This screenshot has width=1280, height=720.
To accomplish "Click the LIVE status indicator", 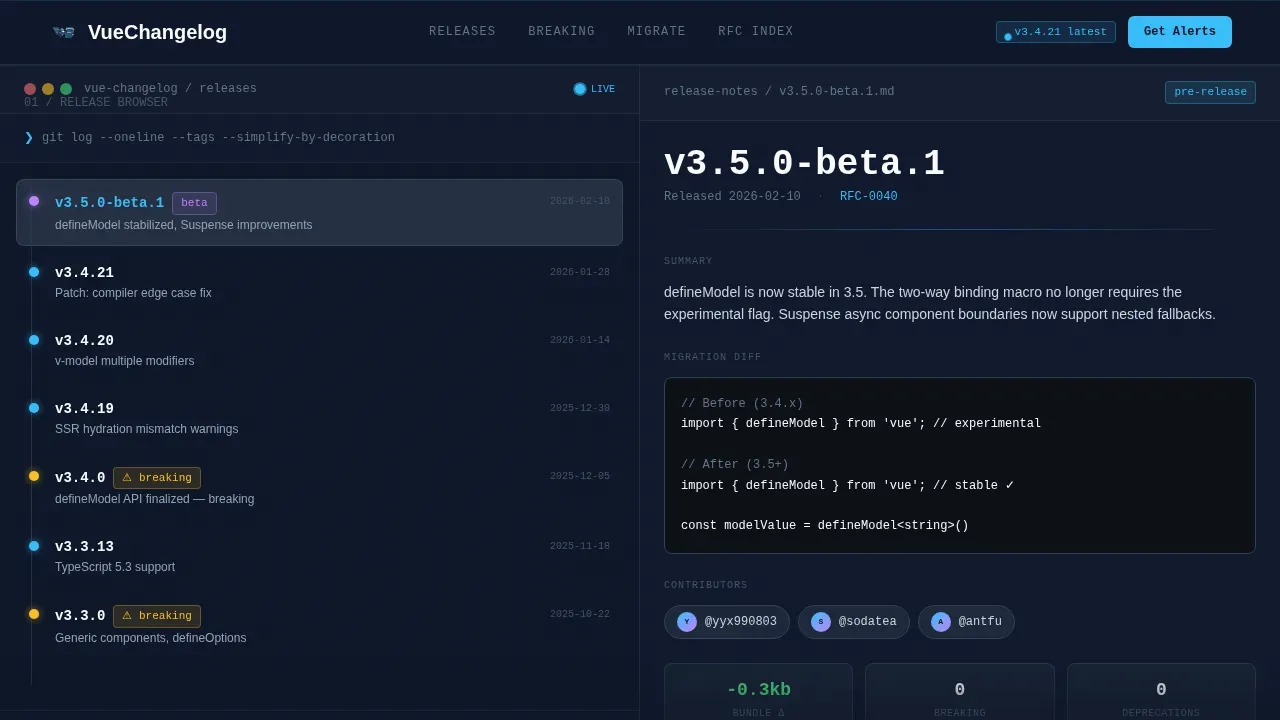I will click(x=594, y=89).
